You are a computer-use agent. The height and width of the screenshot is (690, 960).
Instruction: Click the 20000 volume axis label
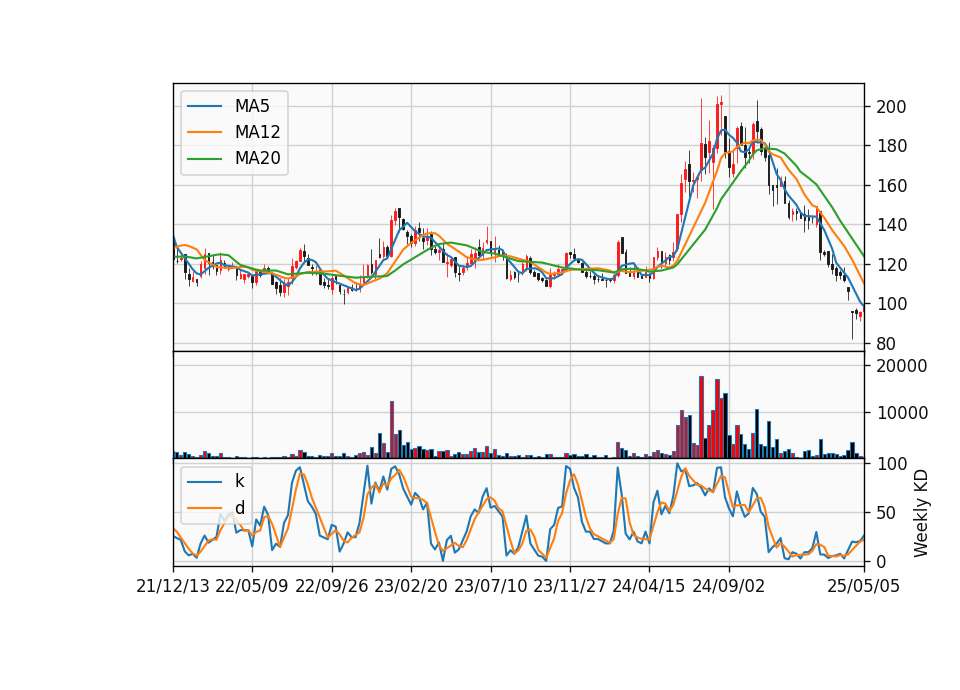pos(902,366)
